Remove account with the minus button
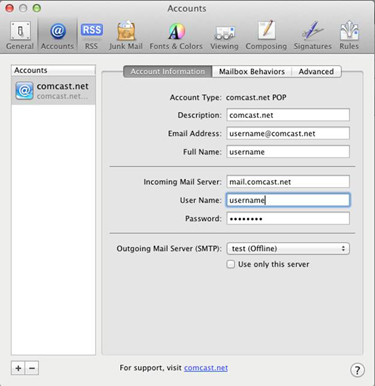The width and height of the screenshot is (375, 386). click(x=32, y=368)
